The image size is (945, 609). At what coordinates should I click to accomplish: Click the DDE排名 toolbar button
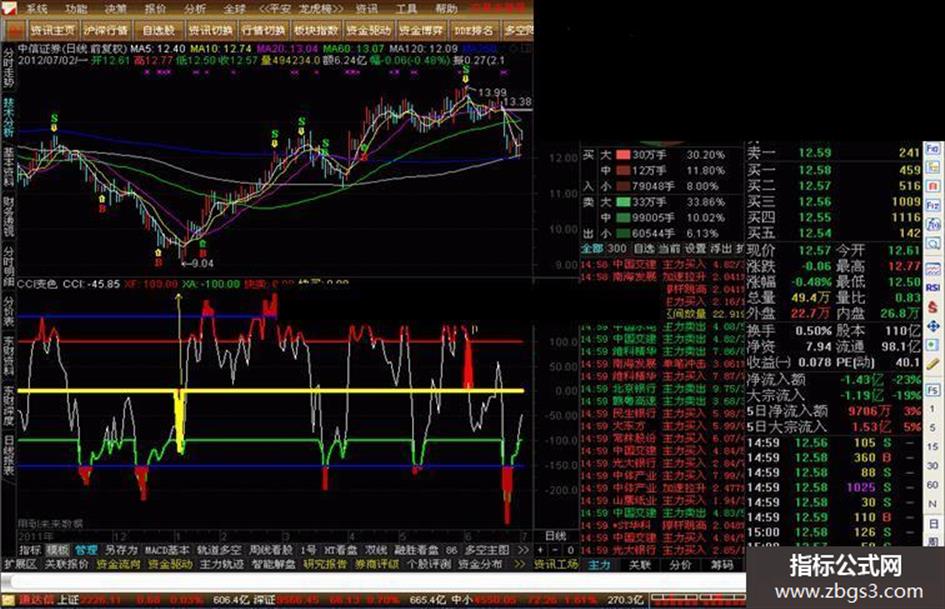[x=474, y=30]
